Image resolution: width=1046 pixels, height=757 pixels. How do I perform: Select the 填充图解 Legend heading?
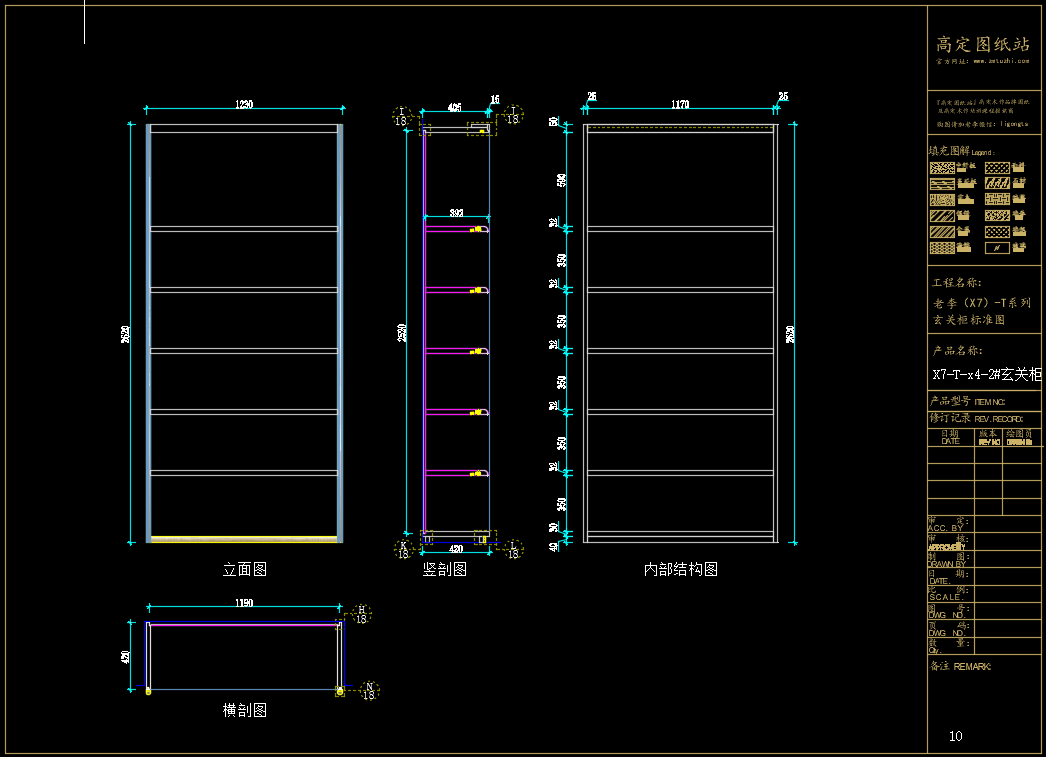[961, 151]
